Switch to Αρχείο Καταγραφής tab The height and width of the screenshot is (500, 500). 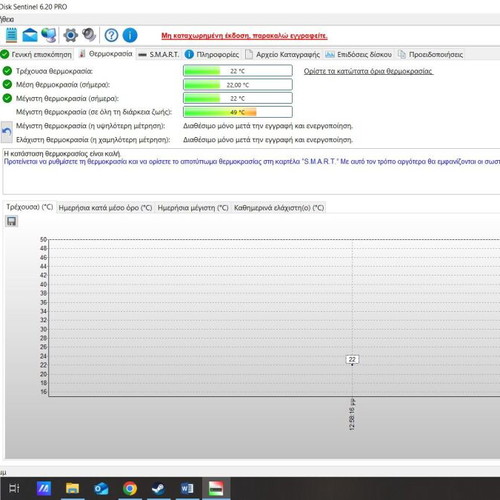click(x=283, y=54)
